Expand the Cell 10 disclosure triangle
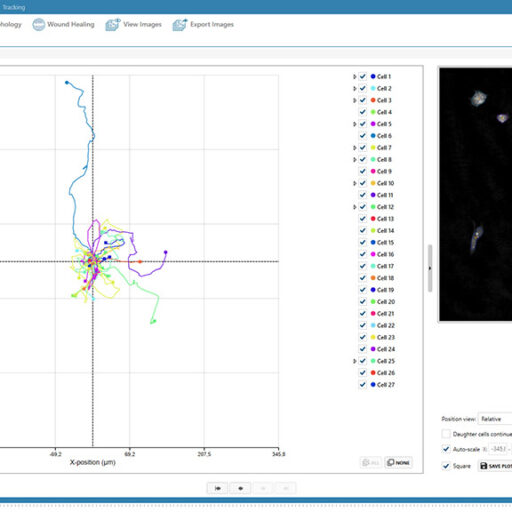The image size is (512, 512). pyautogui.click(x=354, y=183)
